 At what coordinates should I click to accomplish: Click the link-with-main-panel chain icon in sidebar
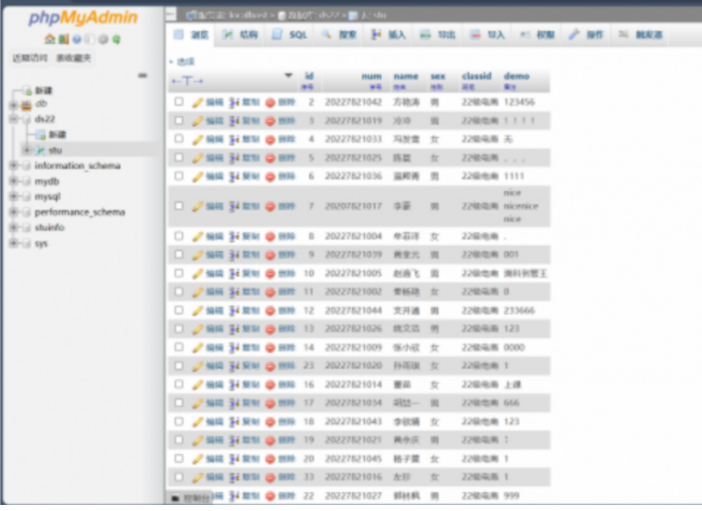coord(142,75)
